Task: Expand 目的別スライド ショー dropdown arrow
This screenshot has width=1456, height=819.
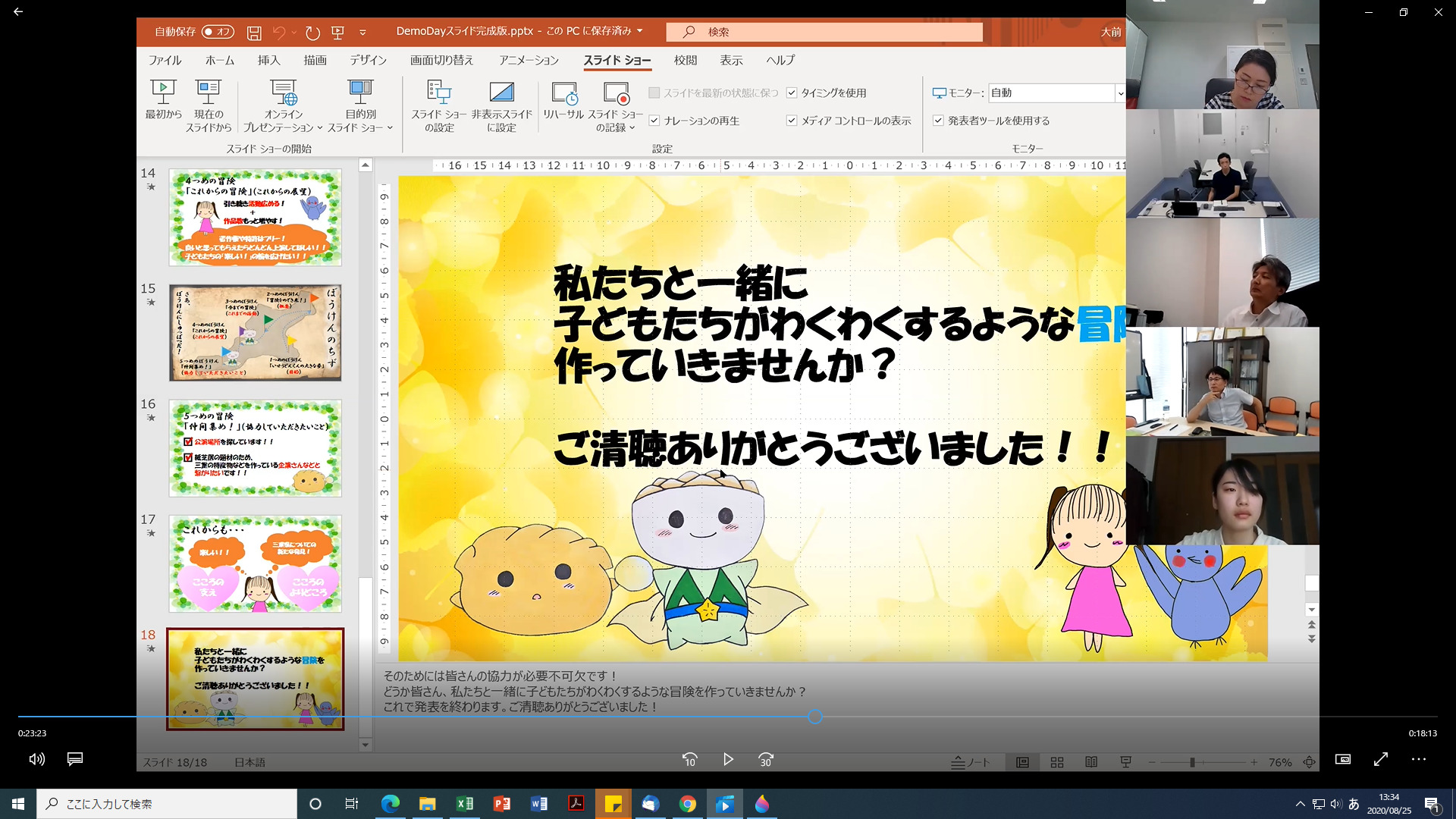Action: click(390, 128)
